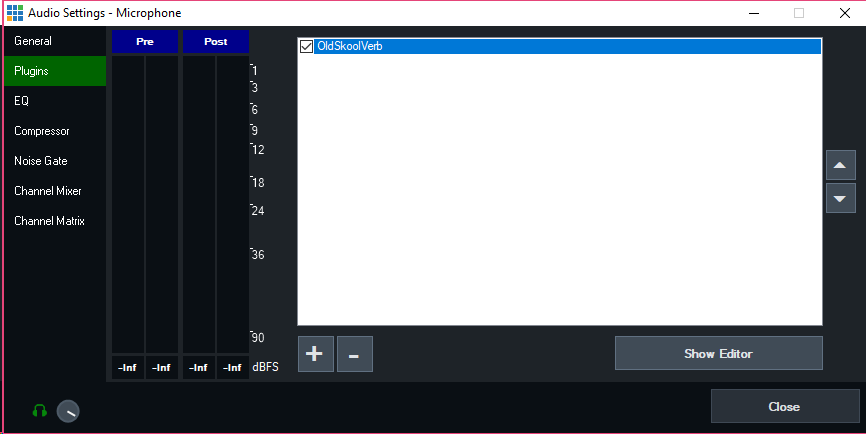Click the green headphones monitor icon

40,410
